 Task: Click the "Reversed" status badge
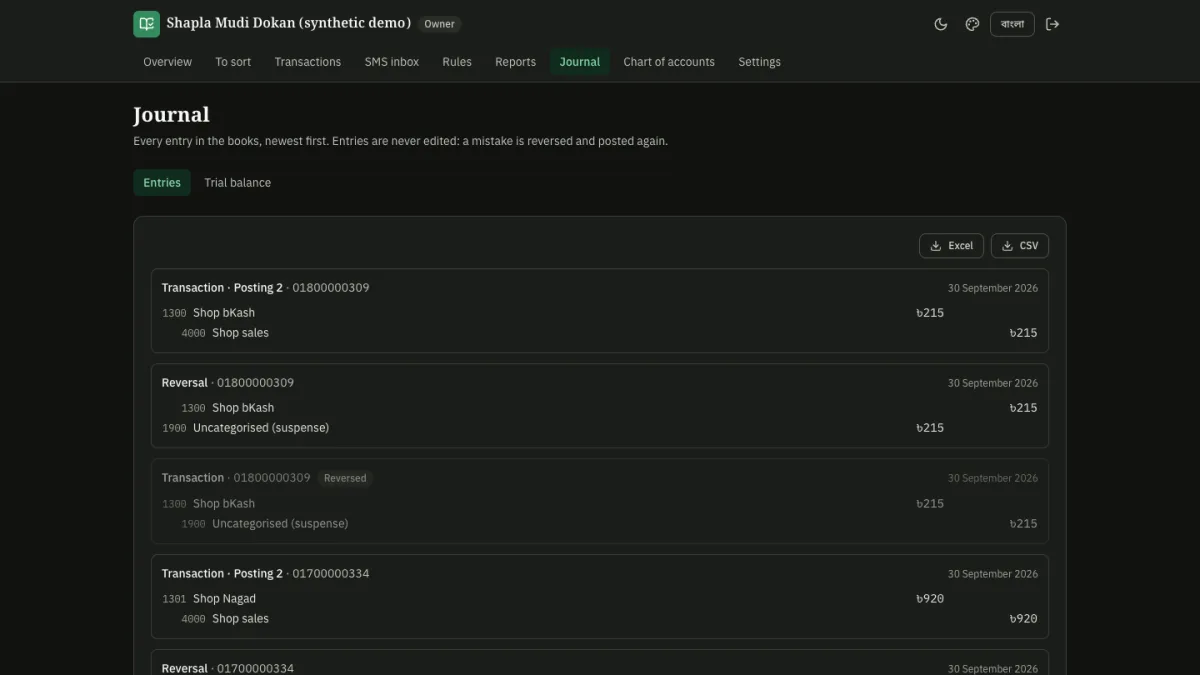[x=345, y=478]
